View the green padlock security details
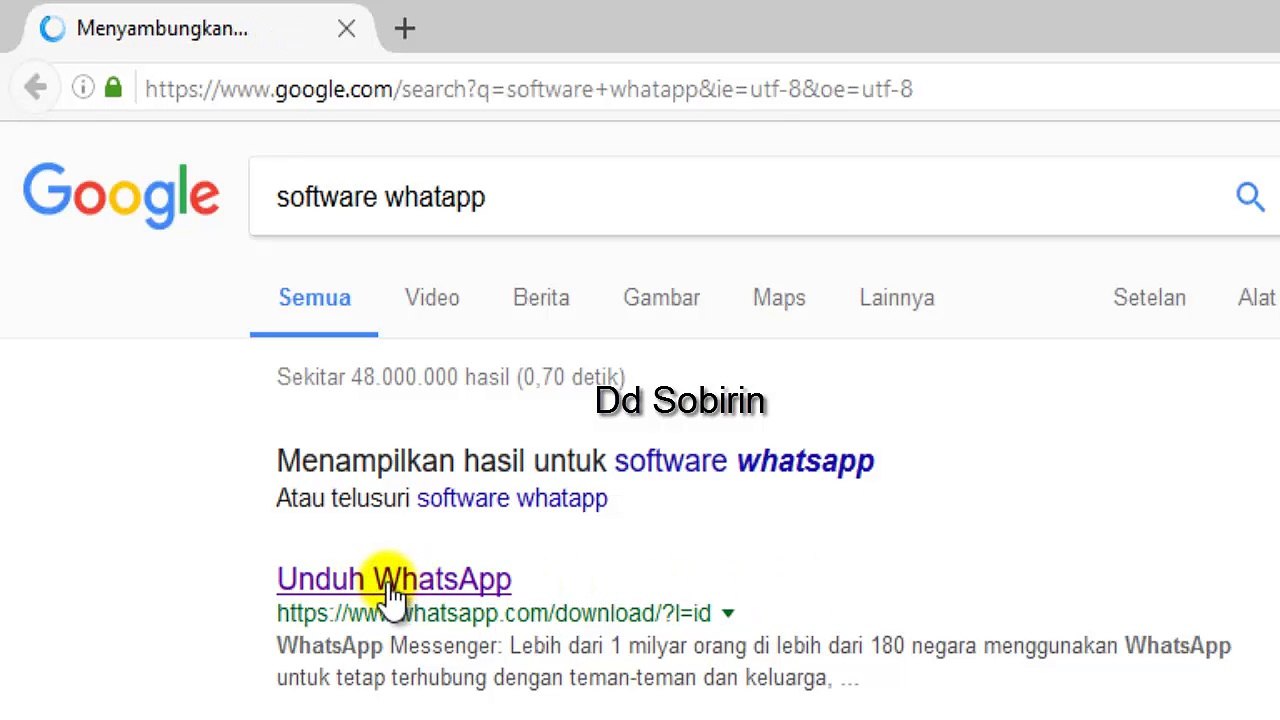This screenshot has height=720, width=1280. [x=113, y=88]
